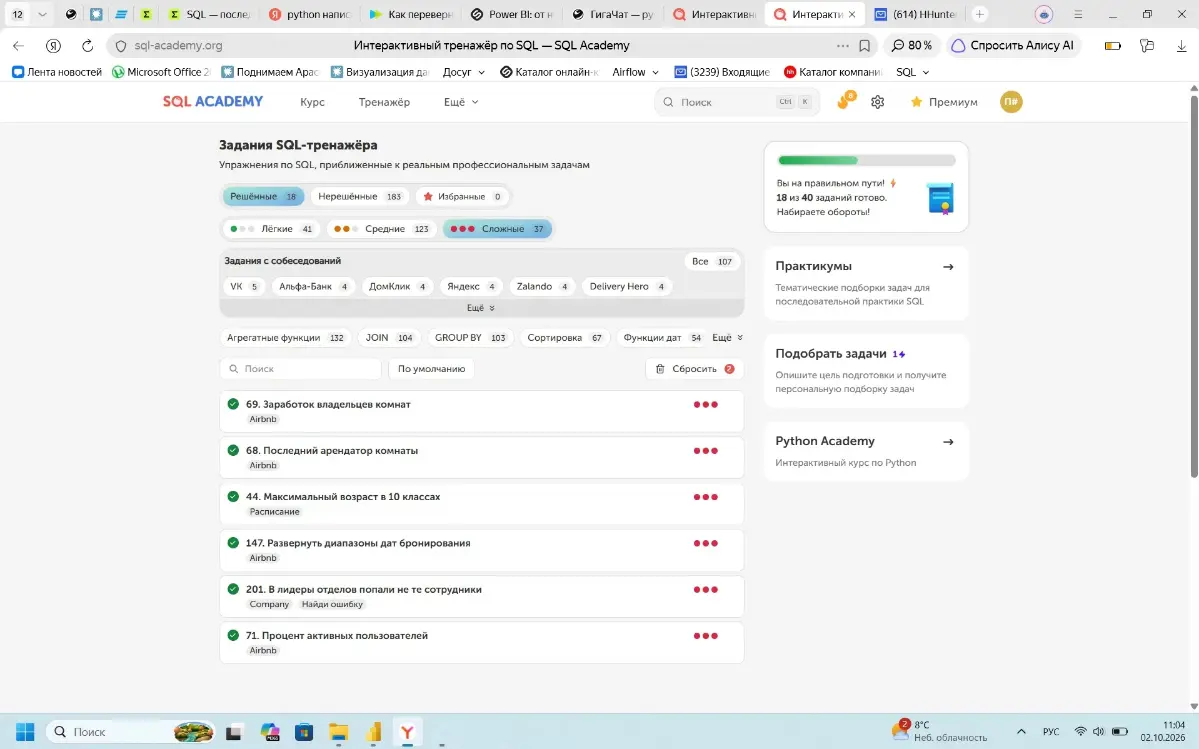1199x749 pixels.
Task: Click the SQL Academy logo
Action: (x=213, y=102)
